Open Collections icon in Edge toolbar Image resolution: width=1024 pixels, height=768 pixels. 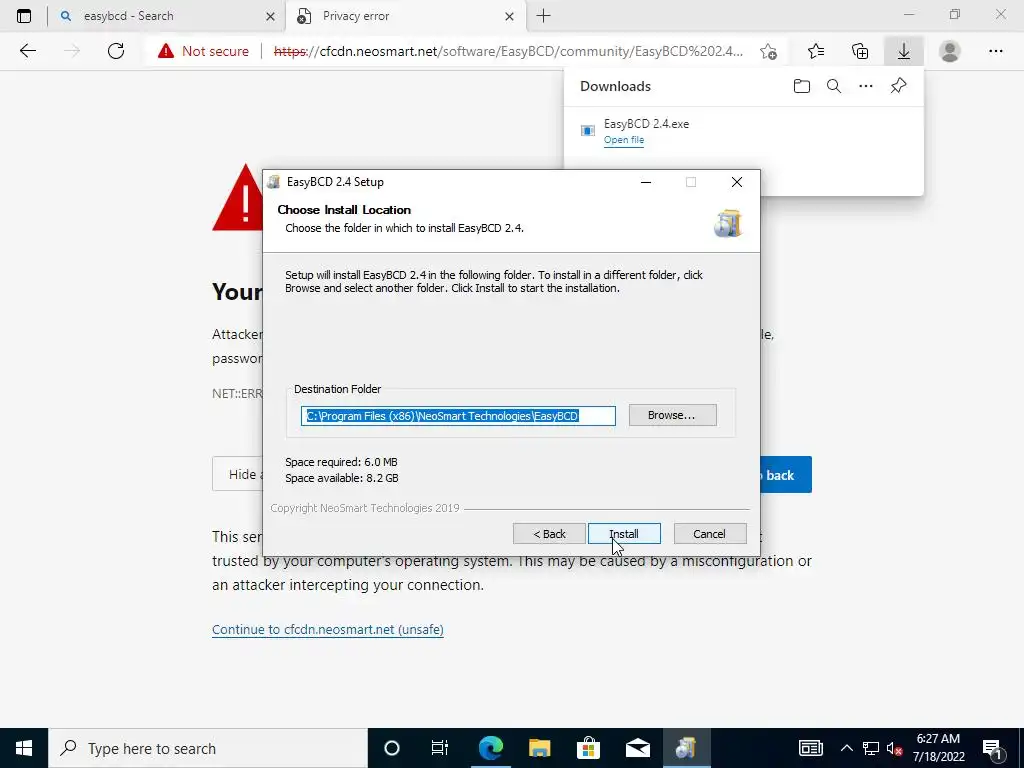pos(860,51)
